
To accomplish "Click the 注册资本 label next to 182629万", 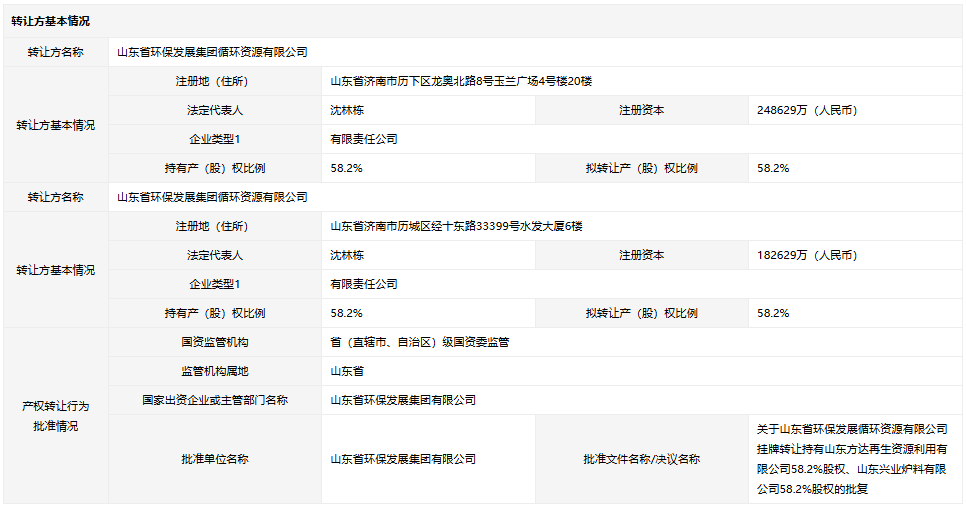I will point(641,255).
